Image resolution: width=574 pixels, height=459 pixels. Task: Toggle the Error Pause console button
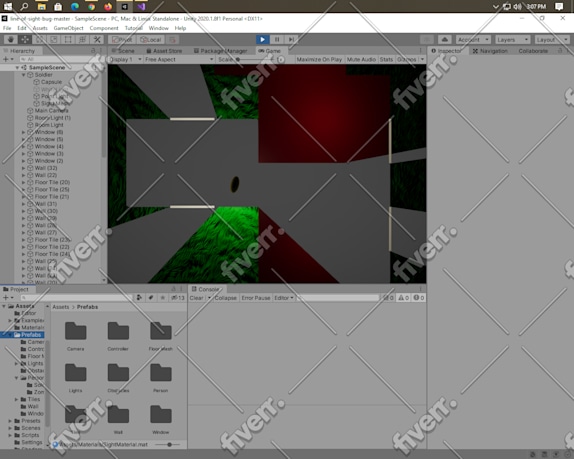tap(256, 298)
